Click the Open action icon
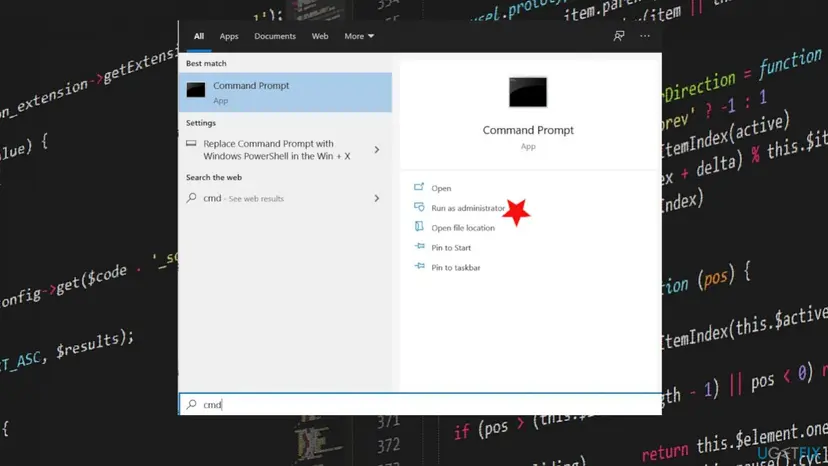 [x=419, y=187]
